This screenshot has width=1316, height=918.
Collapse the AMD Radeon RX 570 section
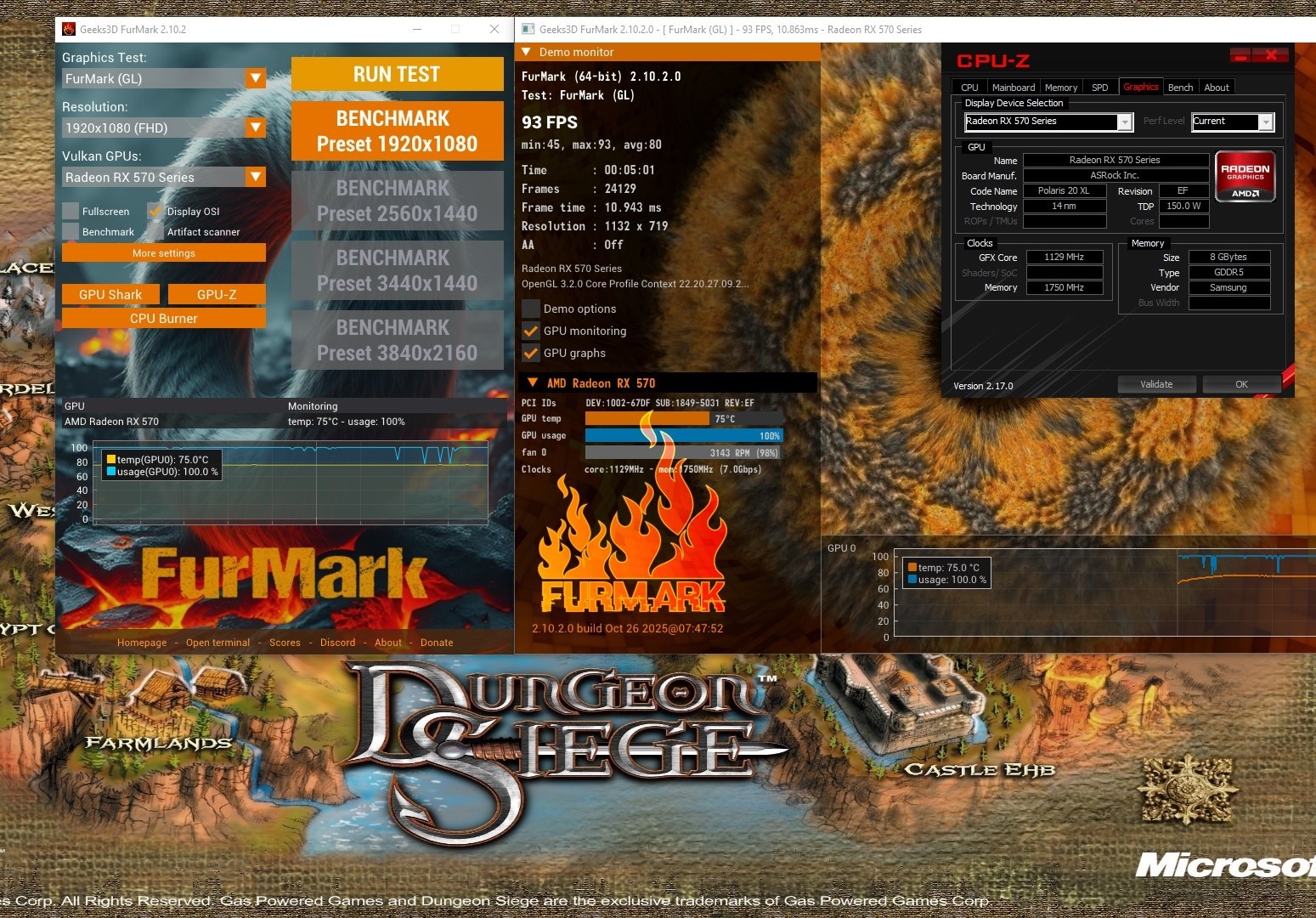[668, 383]
